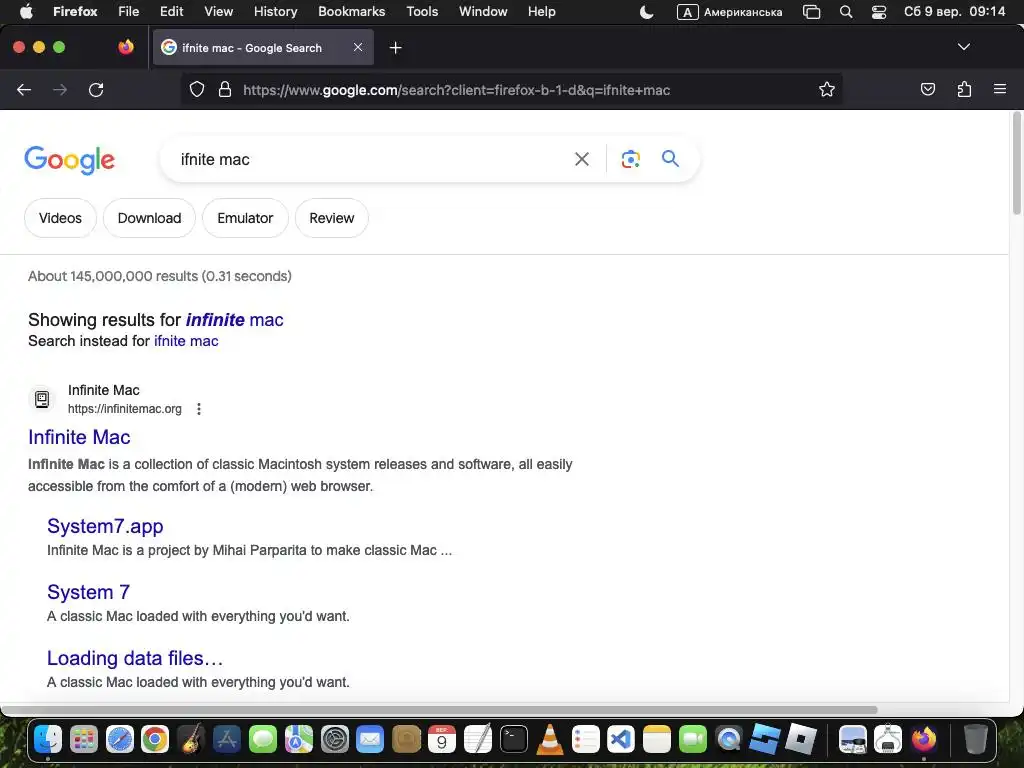Screen dimensions: 1024x768
Task: Open the Firefox app menu
Action: click(75, 12)
